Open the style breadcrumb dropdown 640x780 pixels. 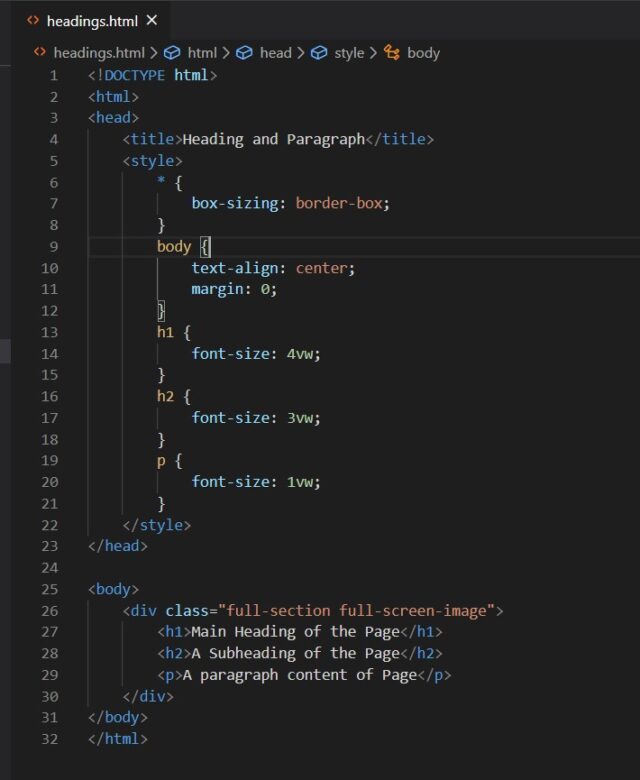(349, 53)
